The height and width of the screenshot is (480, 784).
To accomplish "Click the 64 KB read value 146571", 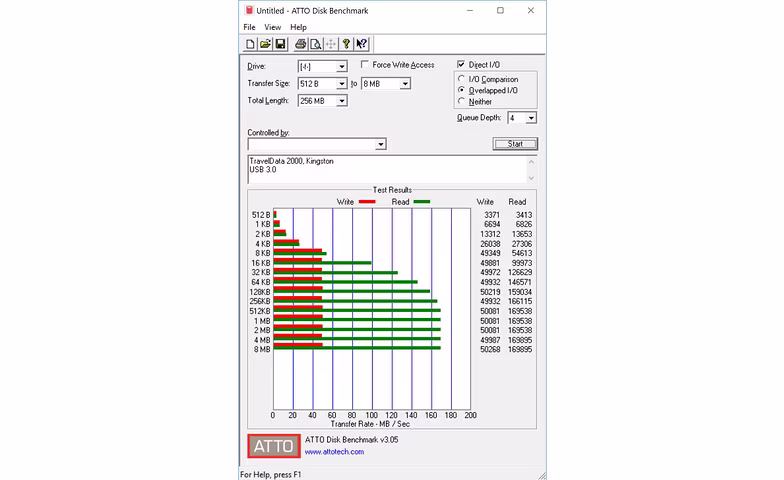I will pyautogui.click(x=520, y=282).
